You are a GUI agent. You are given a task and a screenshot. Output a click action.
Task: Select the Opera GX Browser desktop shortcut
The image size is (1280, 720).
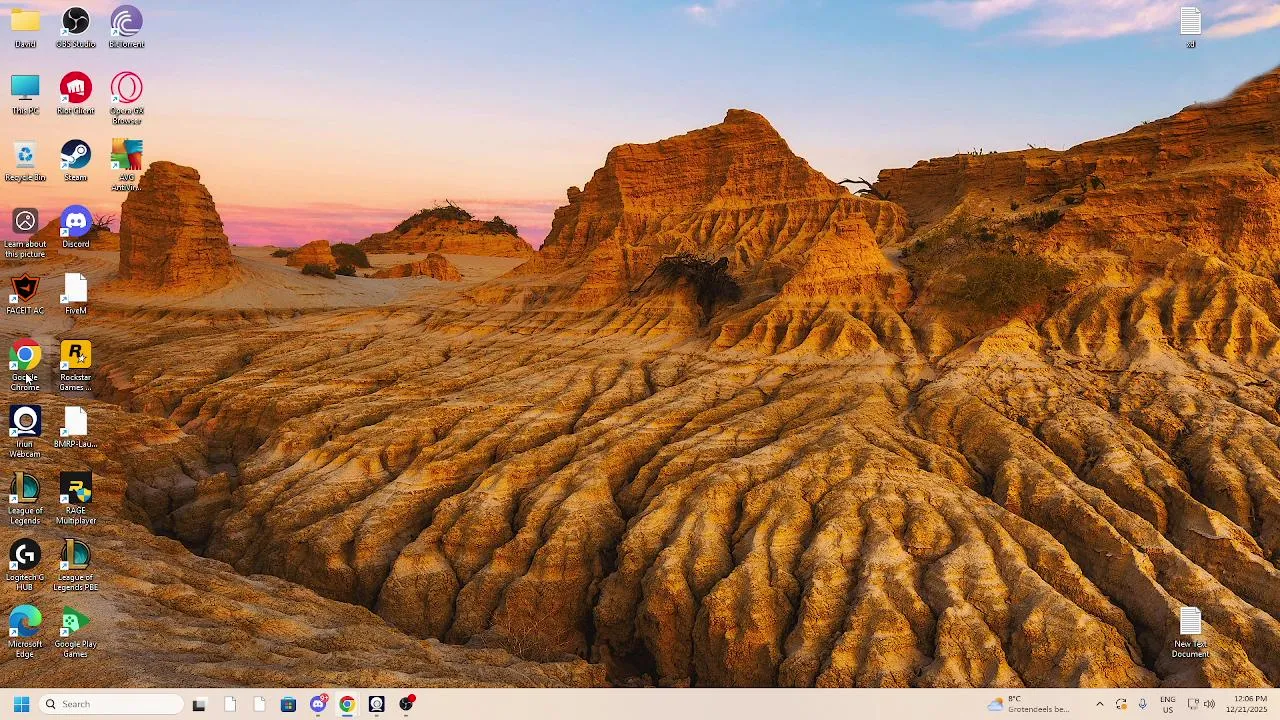126,98
